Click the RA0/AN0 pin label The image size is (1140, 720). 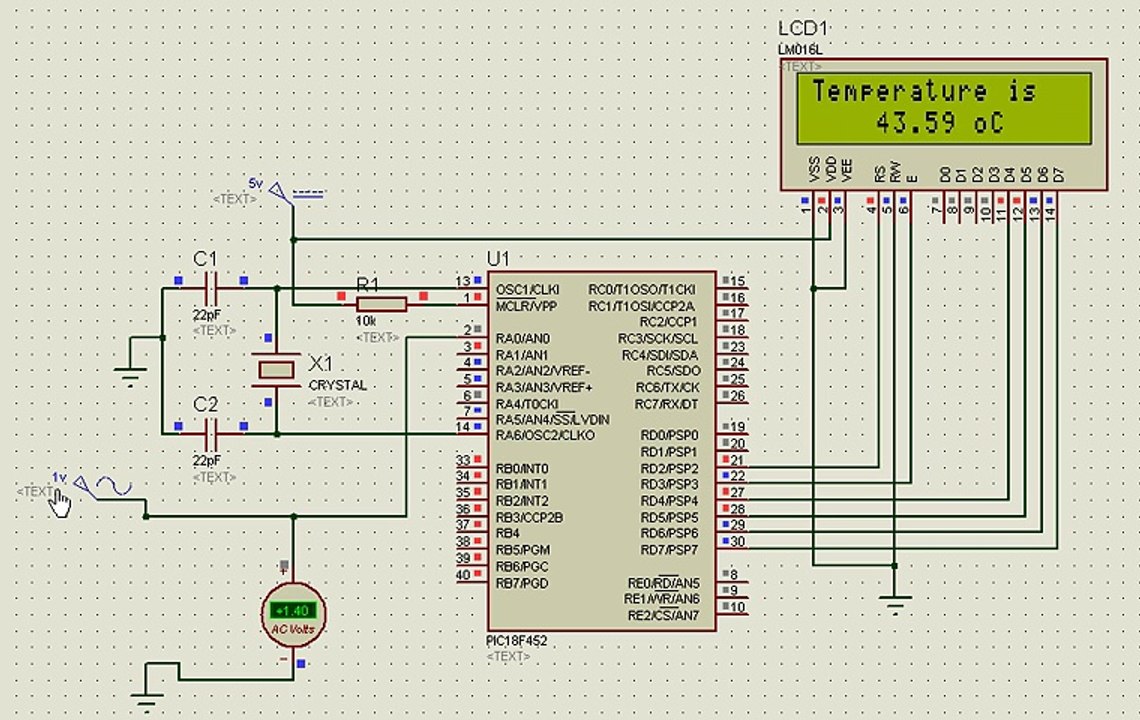[x=523, y=339]
